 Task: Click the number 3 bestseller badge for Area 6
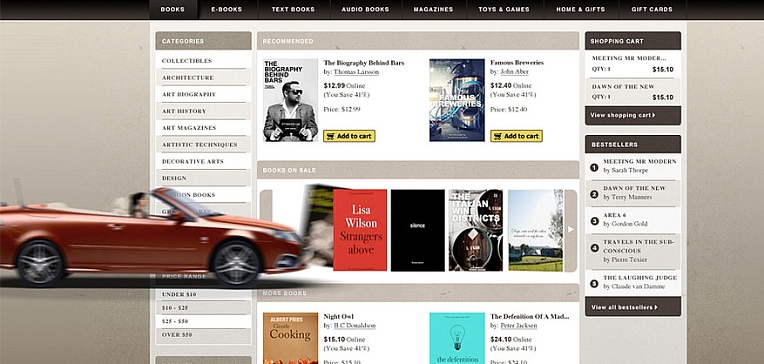(594, 221)
